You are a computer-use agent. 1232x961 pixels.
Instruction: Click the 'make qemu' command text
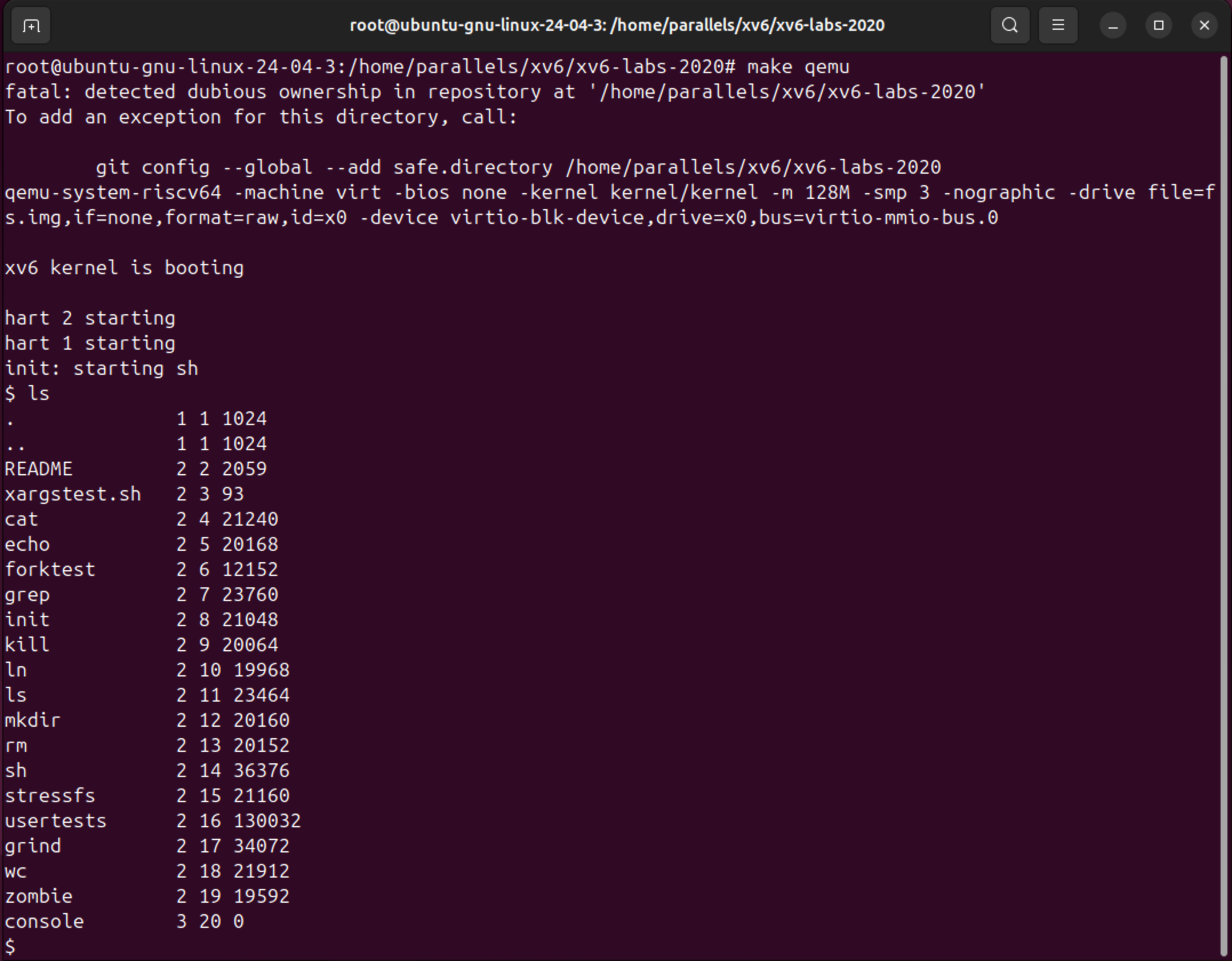tap(798, 67)
